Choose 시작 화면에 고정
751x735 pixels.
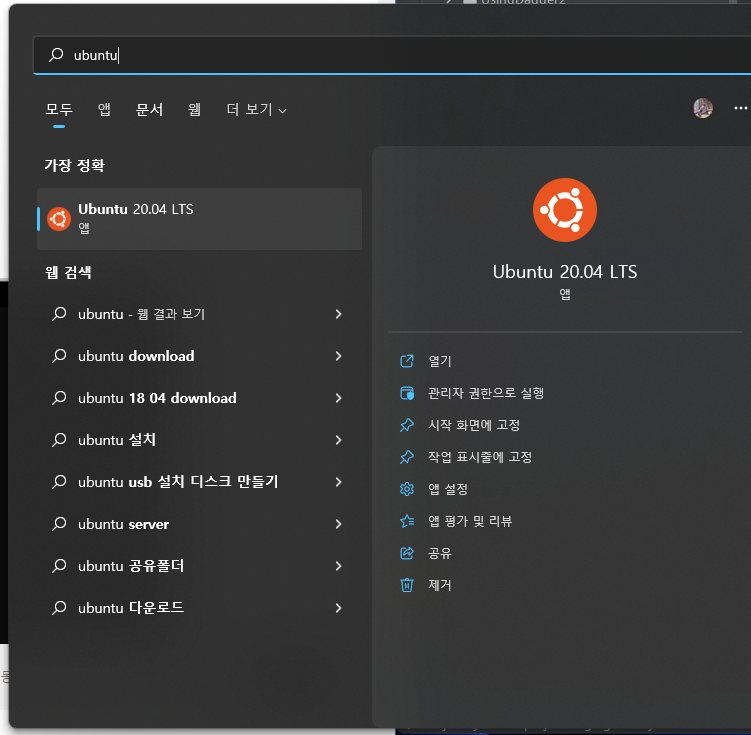[474, 425]
